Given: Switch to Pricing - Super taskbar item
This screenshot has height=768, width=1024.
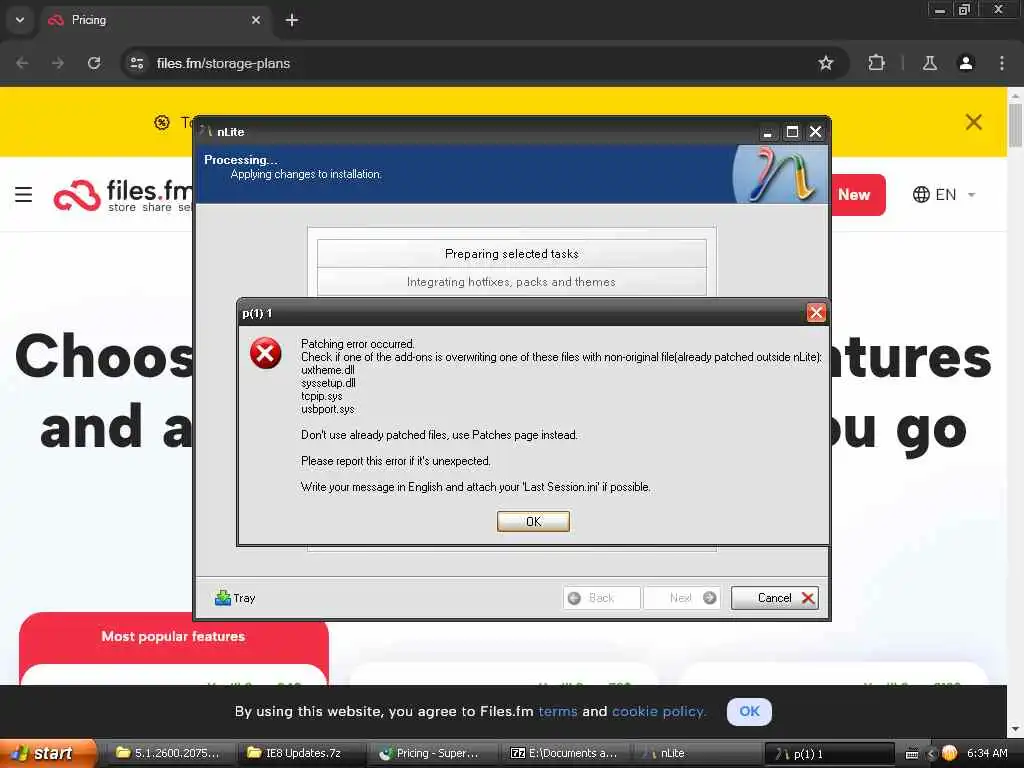Looking at the screenshot, I should tap(432, 753).
